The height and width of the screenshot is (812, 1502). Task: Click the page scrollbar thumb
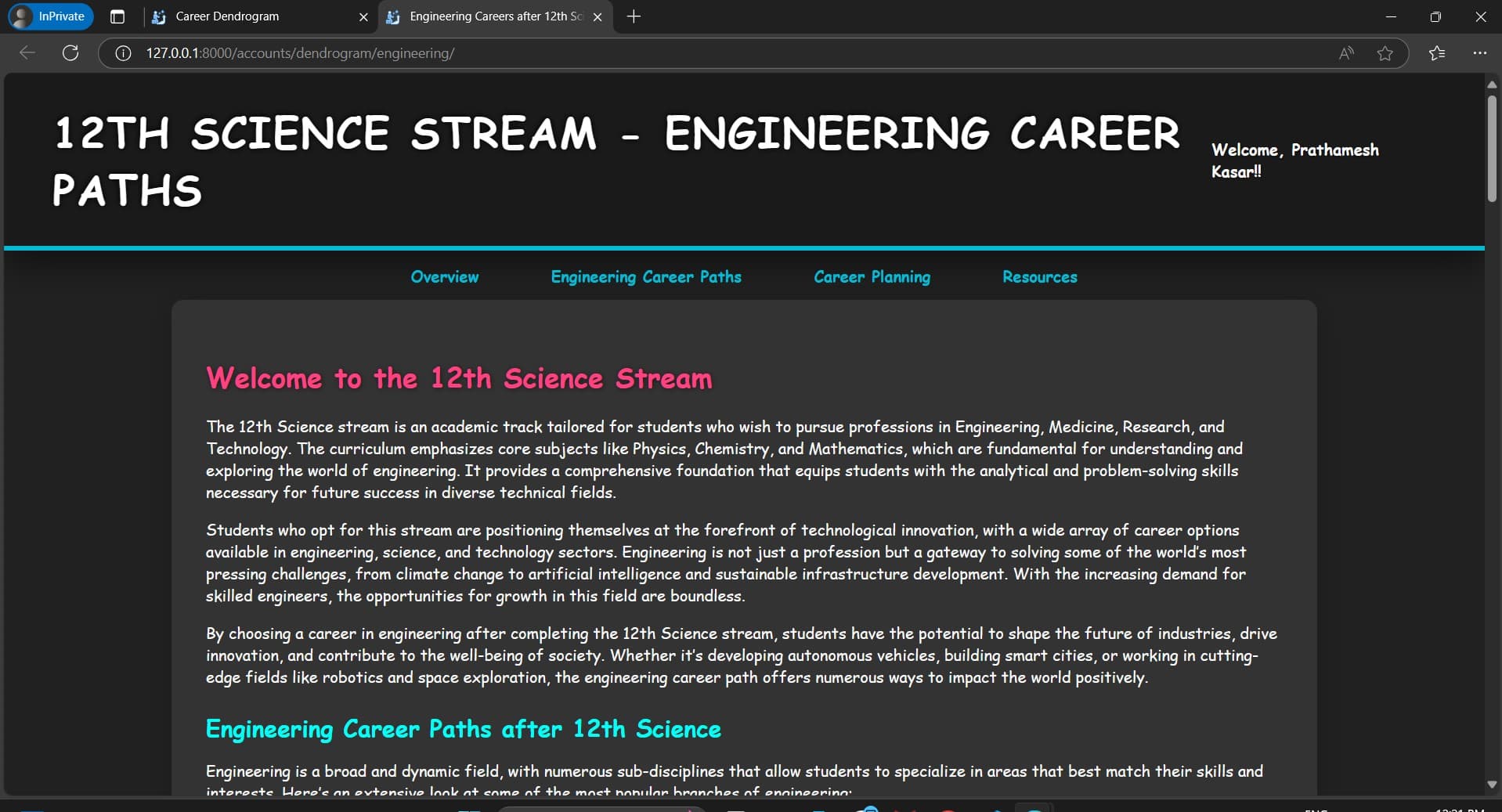[1492, 149]
